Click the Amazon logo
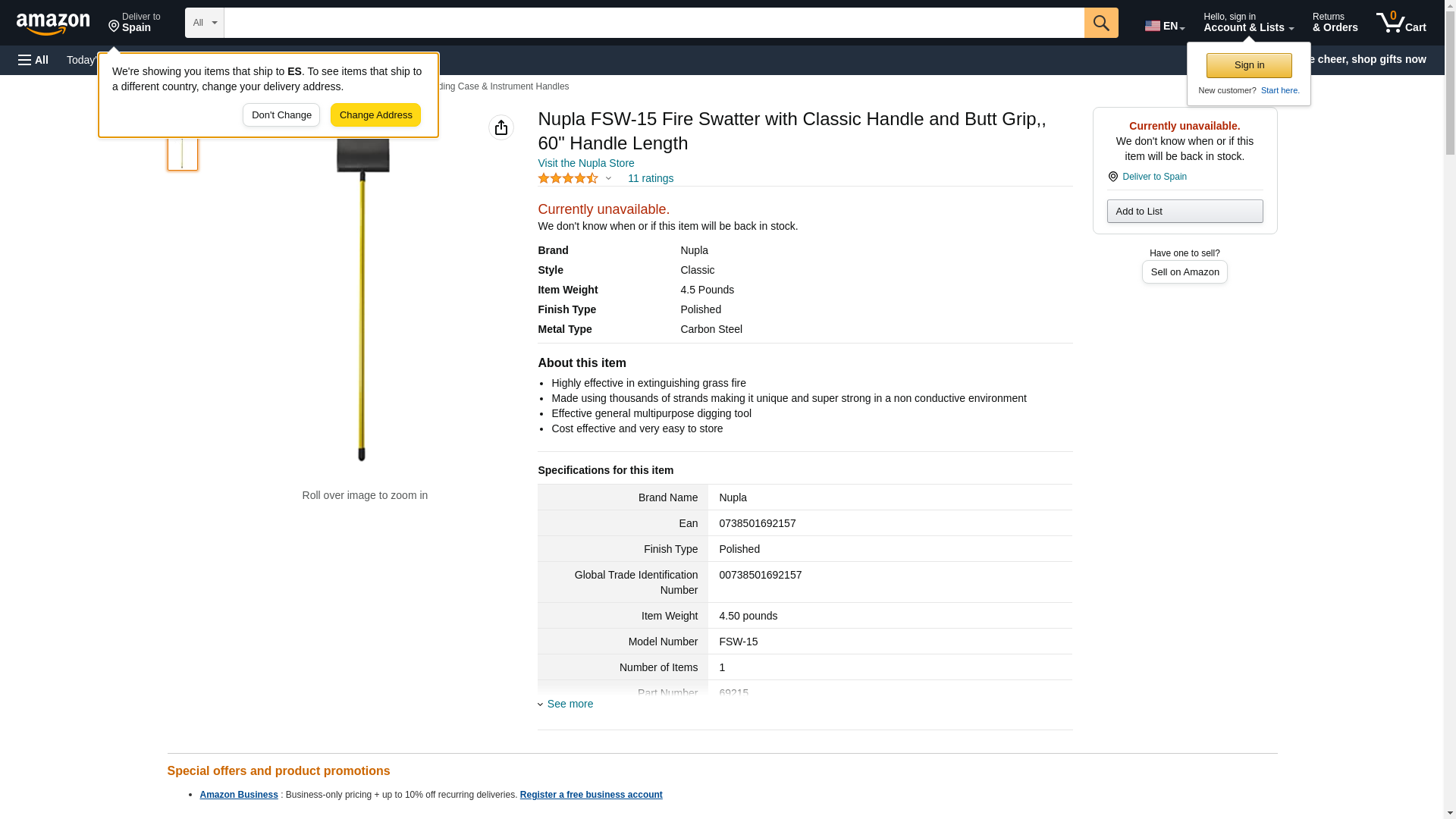The width and height of the screenshot is (1456, 819). click(53, 24)
